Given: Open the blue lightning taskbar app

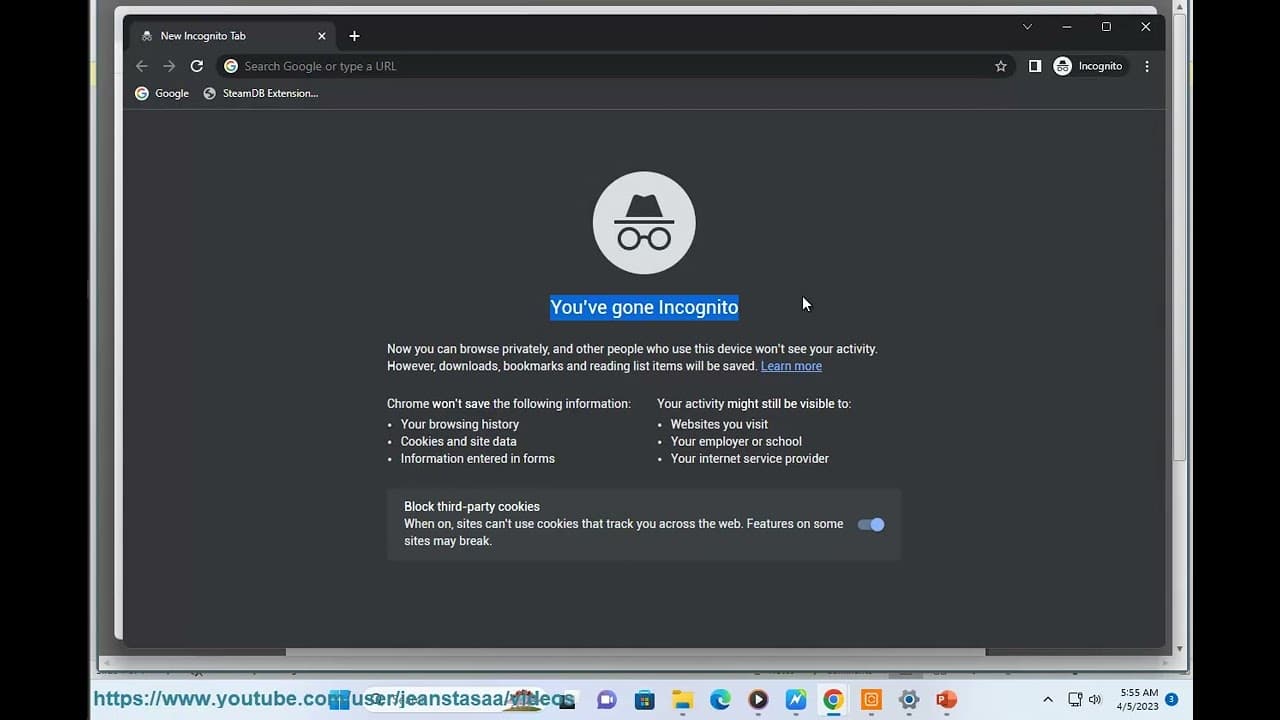Looking at the screenshot, I should [x=796, y=700].
